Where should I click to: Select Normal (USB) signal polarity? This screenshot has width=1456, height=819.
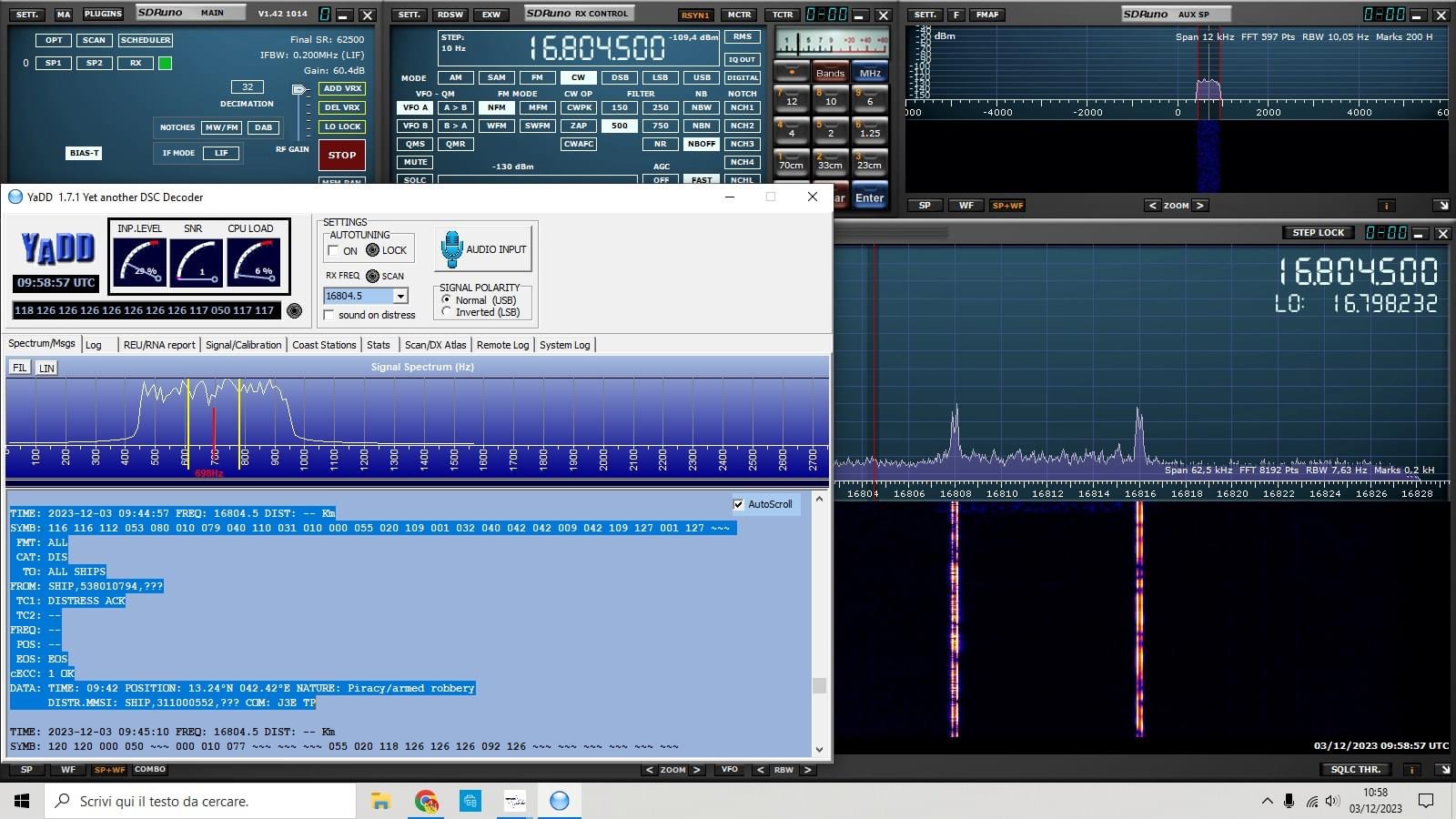[446, 299]
